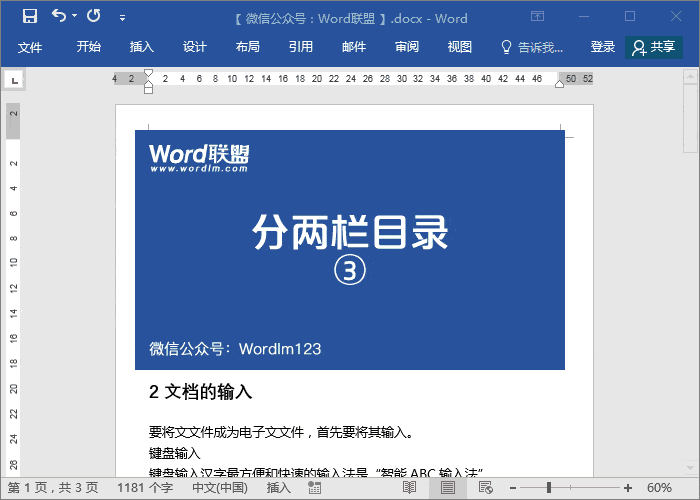Click the vertical scrollbar down arrow

point(690,468)
